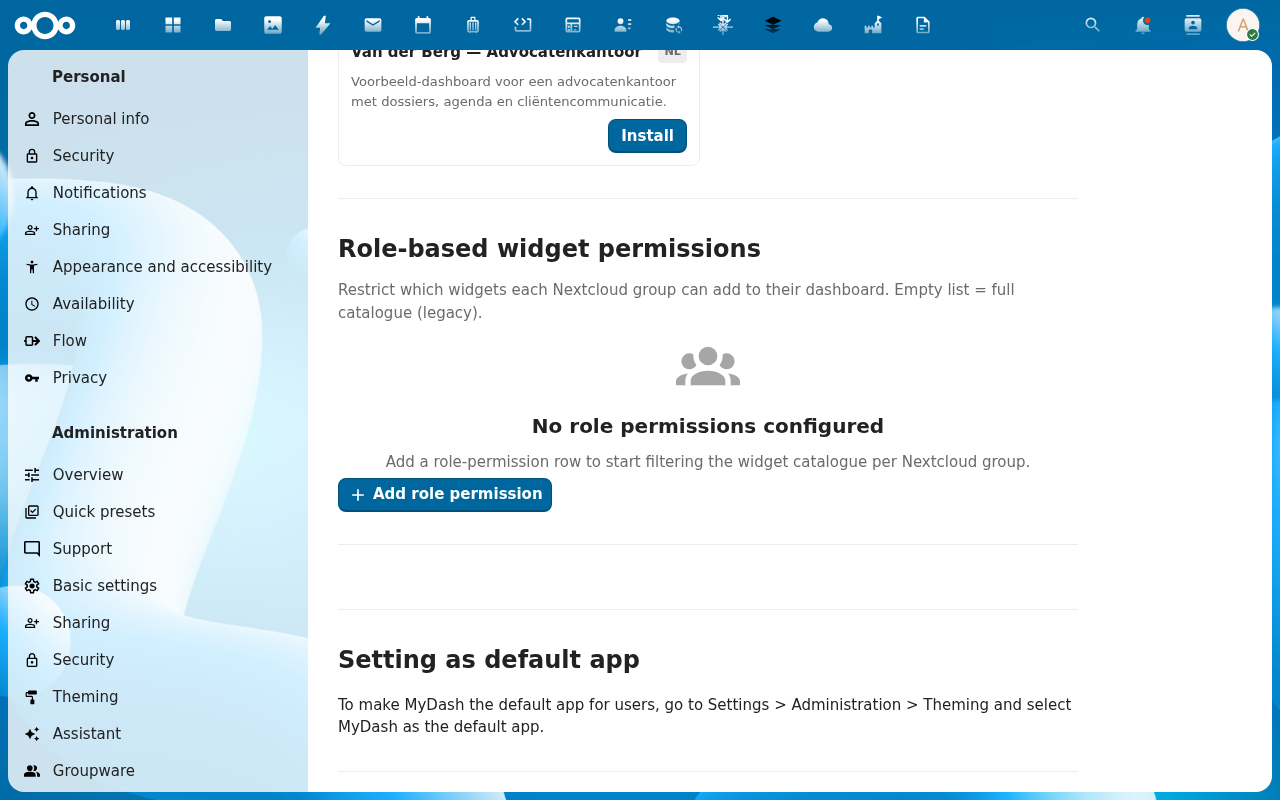Open Notifications settings

pos(158,193)
